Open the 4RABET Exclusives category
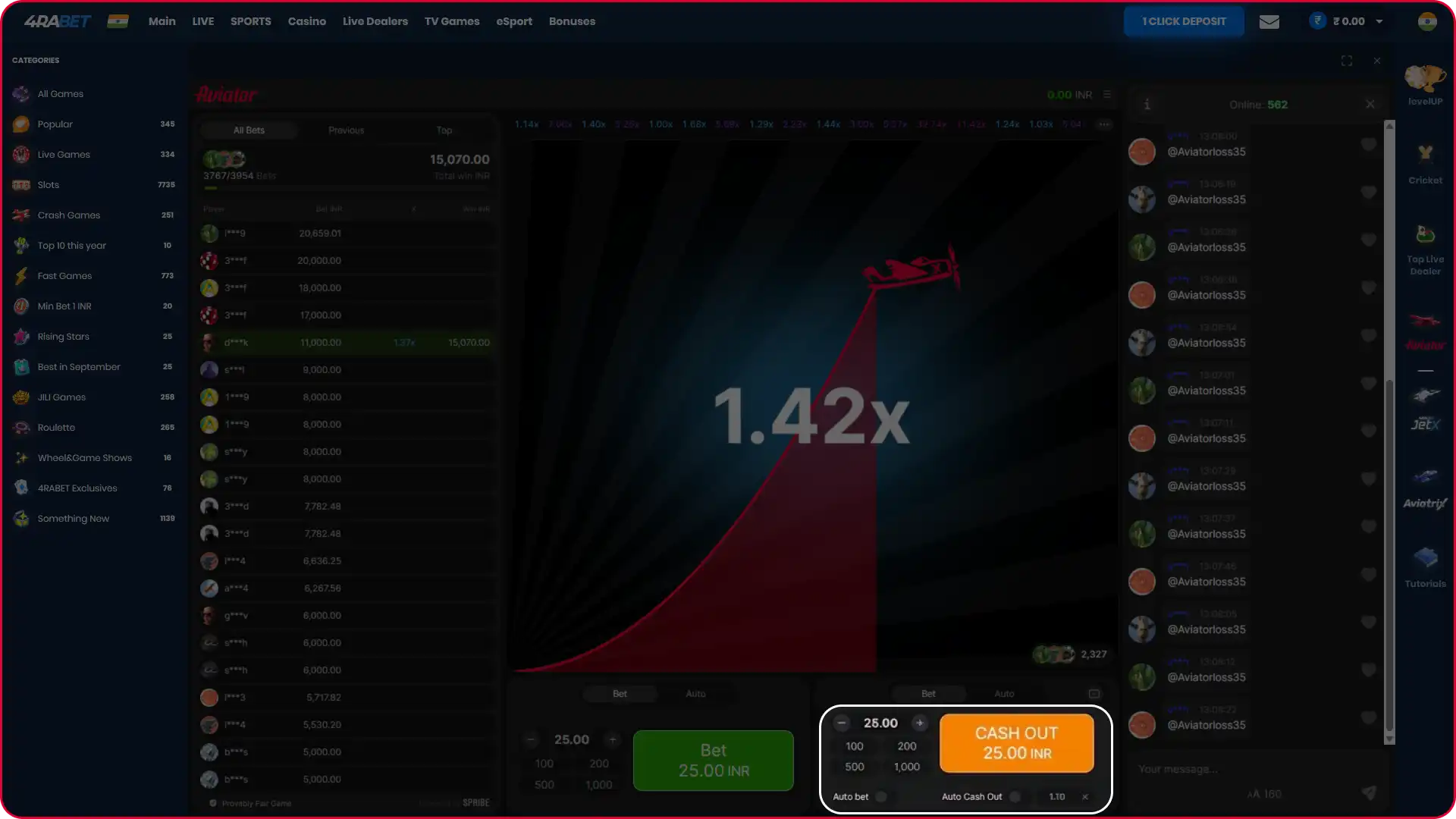The width and height of the screenshot is (1456, 819). [93, 488]
